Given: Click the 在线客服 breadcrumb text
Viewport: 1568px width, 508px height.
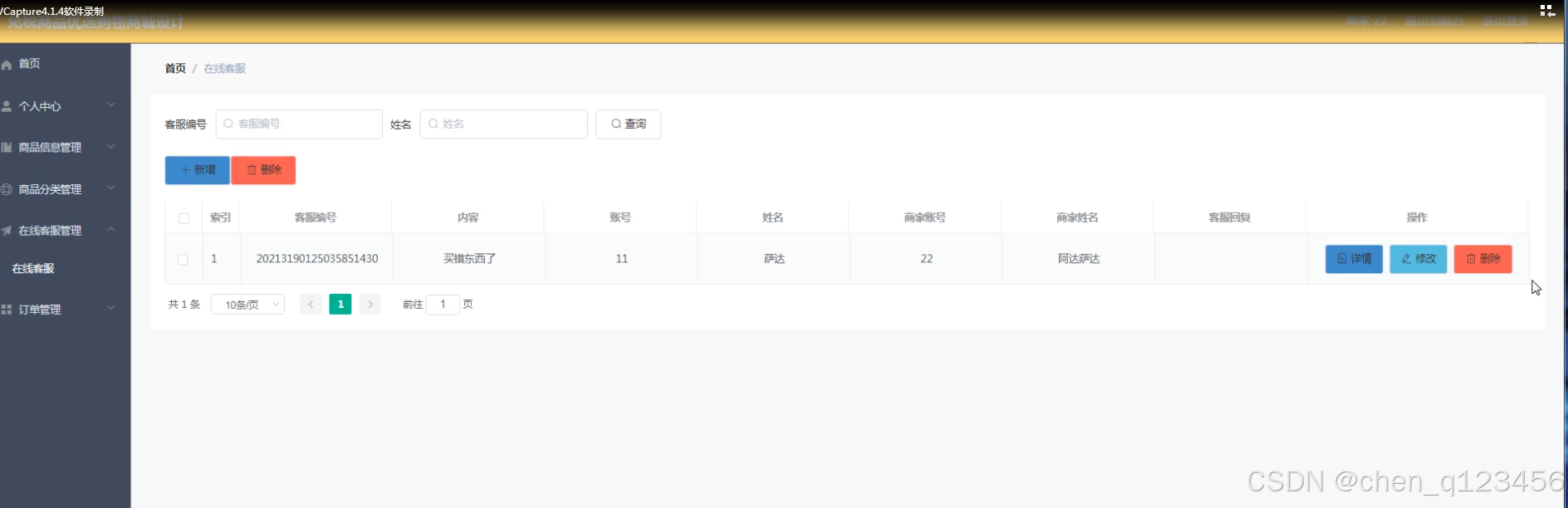Looking at the screenshot, I should point(225,68).
